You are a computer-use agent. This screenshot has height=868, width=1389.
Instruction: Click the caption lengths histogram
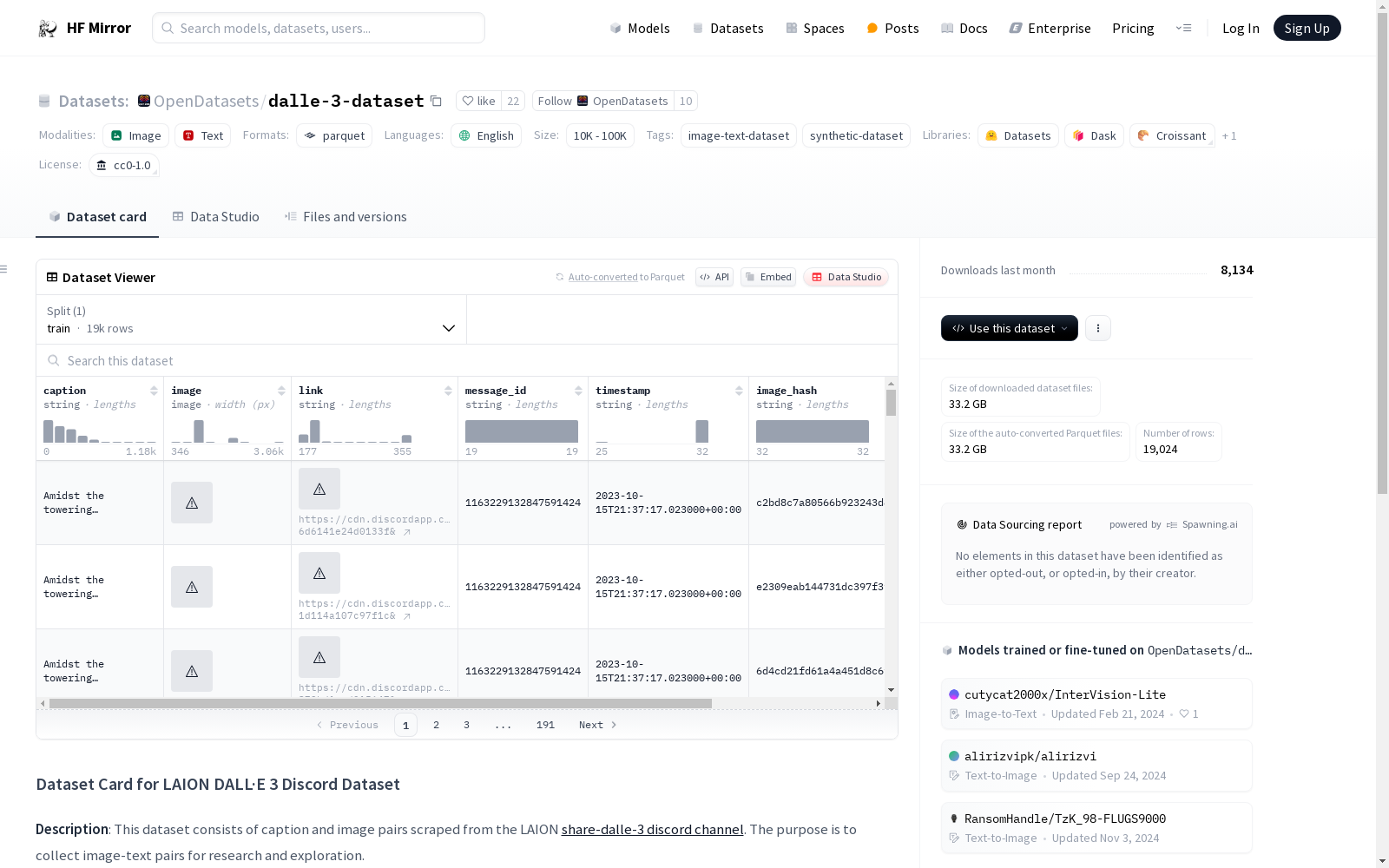[100, 431]
